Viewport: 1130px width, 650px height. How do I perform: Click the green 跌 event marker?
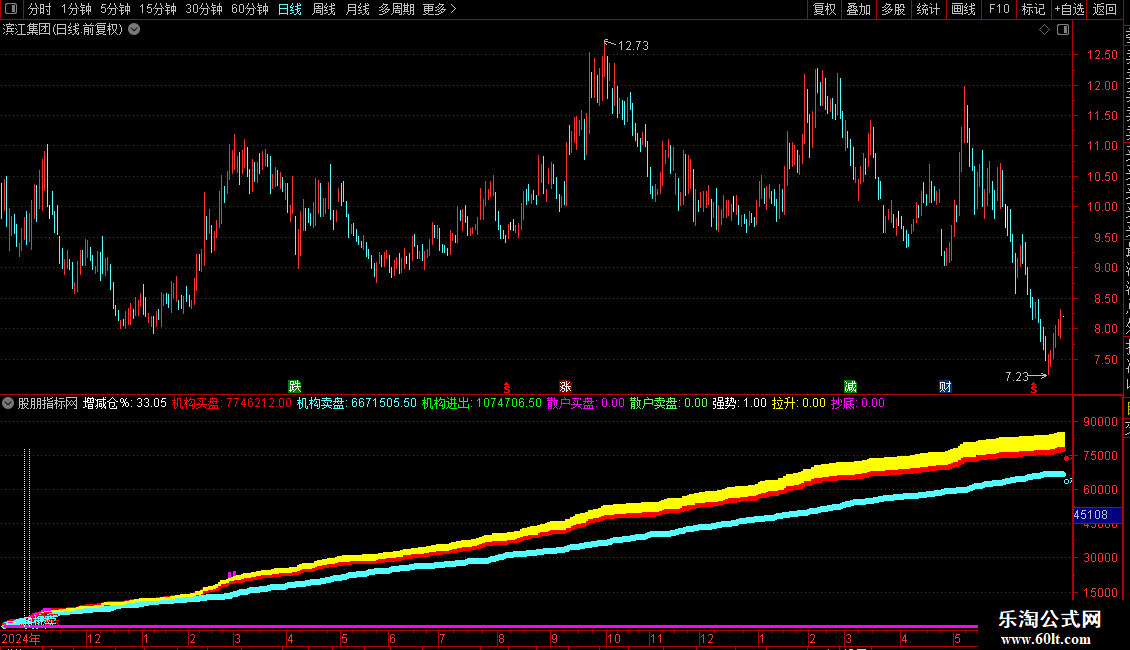[295, 387]
